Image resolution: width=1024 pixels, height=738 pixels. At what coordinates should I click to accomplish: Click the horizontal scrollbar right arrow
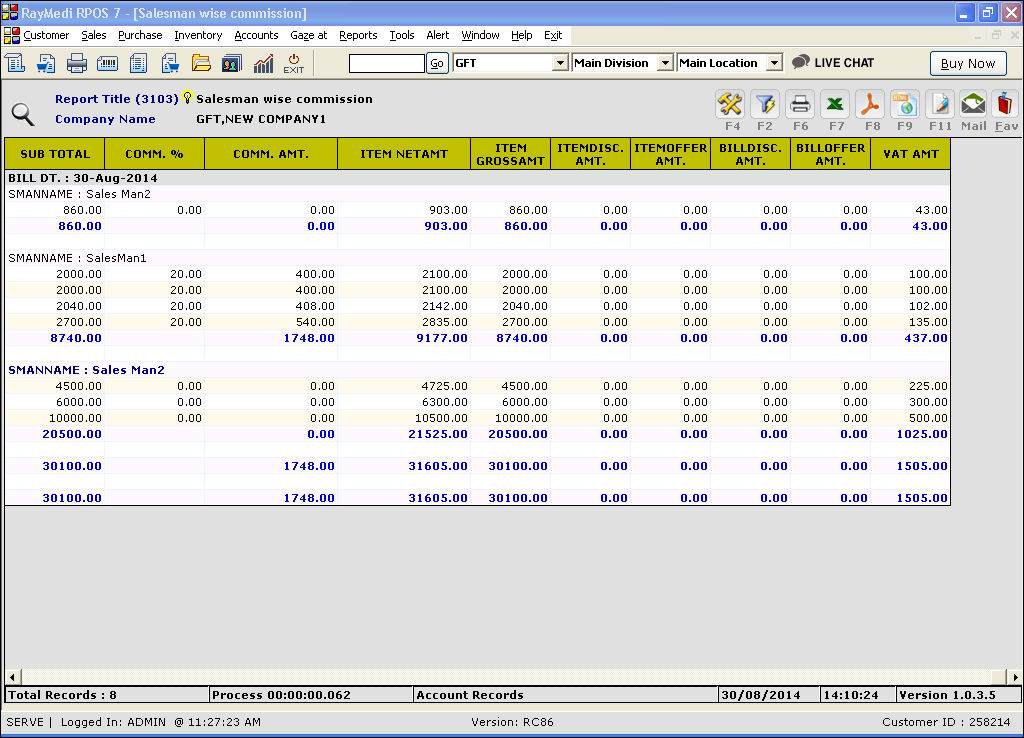(x=1015, y=677)
